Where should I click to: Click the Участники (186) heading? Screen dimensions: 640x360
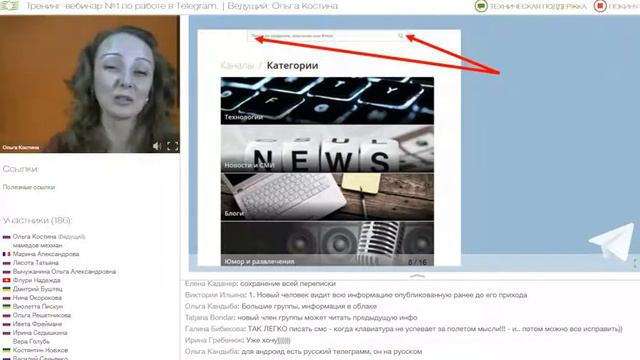click(x=37, y=220)
